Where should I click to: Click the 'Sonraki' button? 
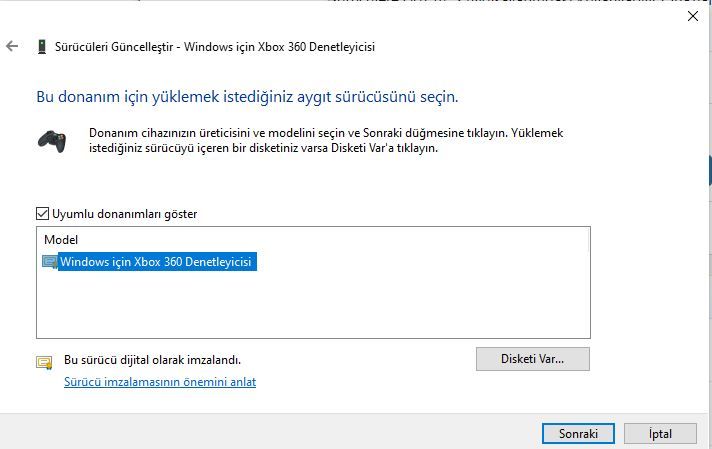coord(578,434)
